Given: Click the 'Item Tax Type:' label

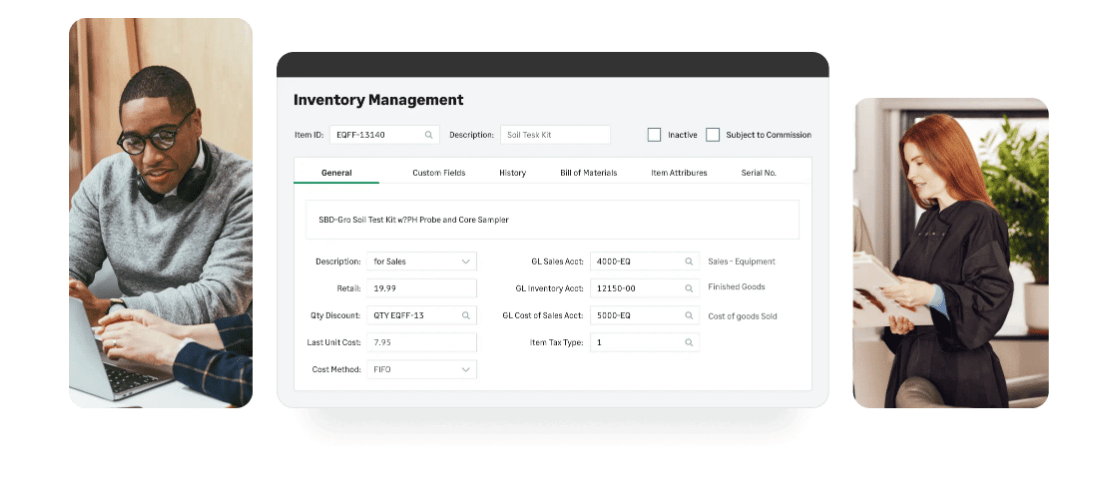Looking at the screenshot, I should click(x=557, y=343).
